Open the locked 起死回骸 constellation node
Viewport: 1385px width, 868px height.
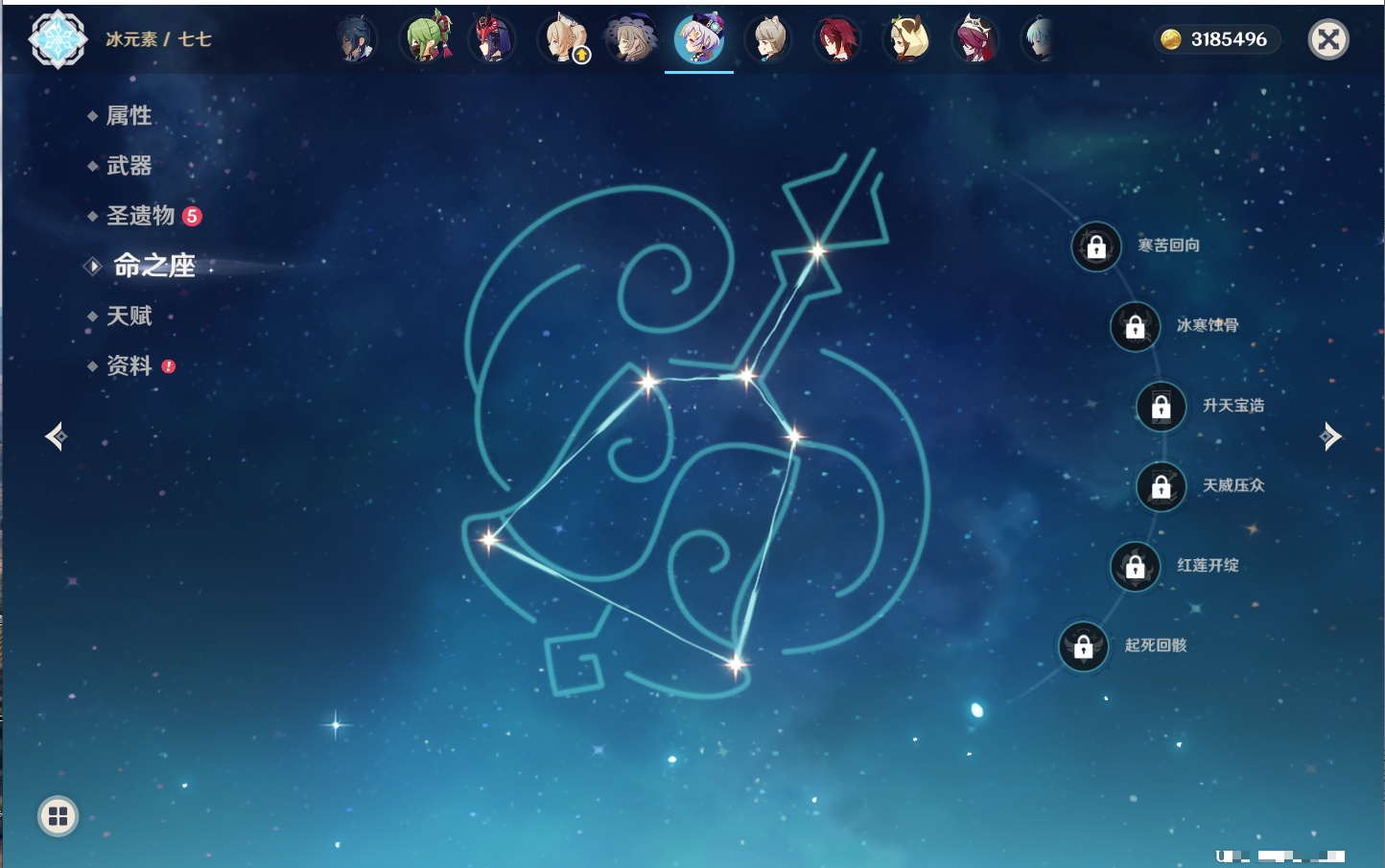(x=1084, y=646)
